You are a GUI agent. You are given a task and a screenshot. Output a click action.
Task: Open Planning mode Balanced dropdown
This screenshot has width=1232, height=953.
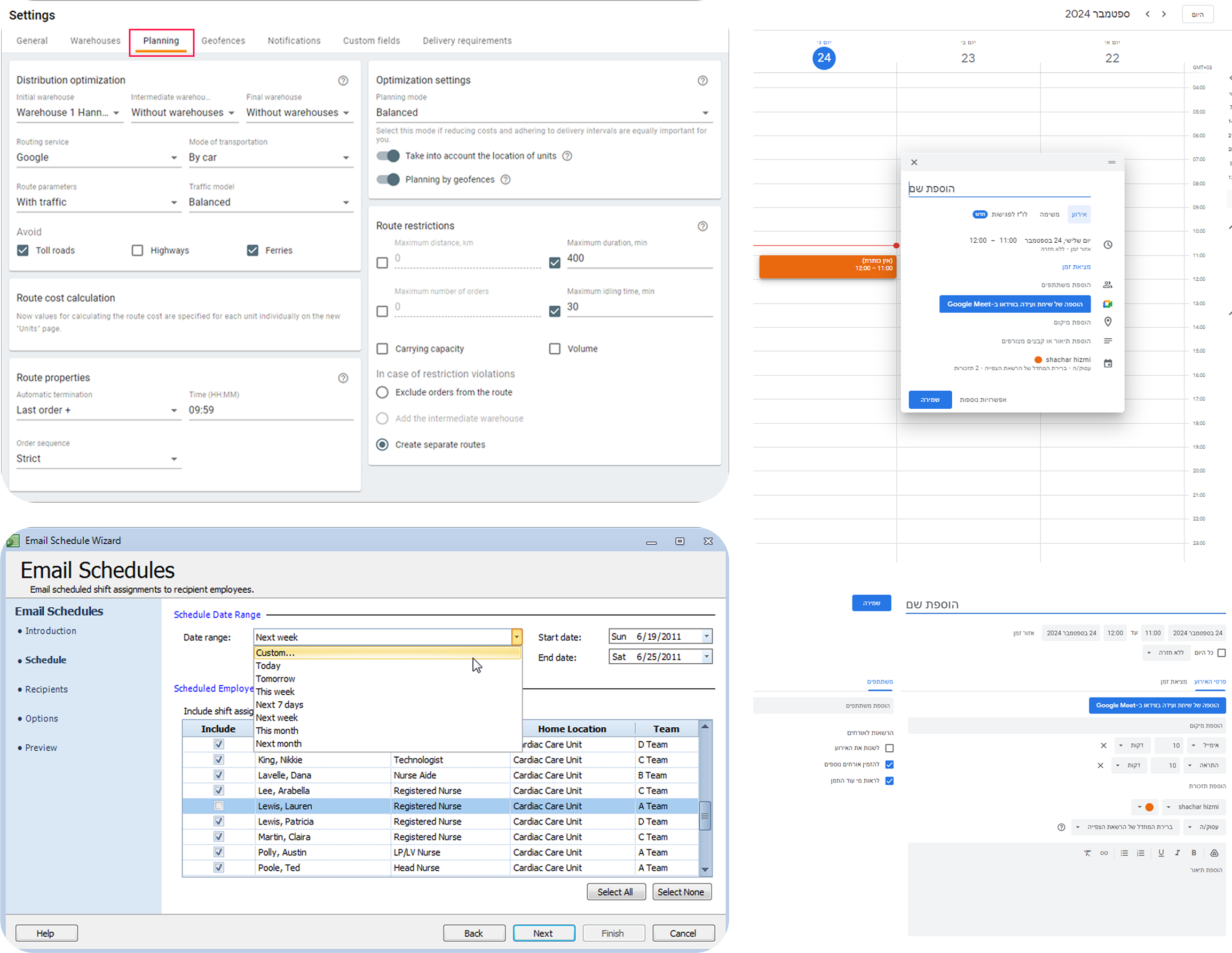pos(544,113)
